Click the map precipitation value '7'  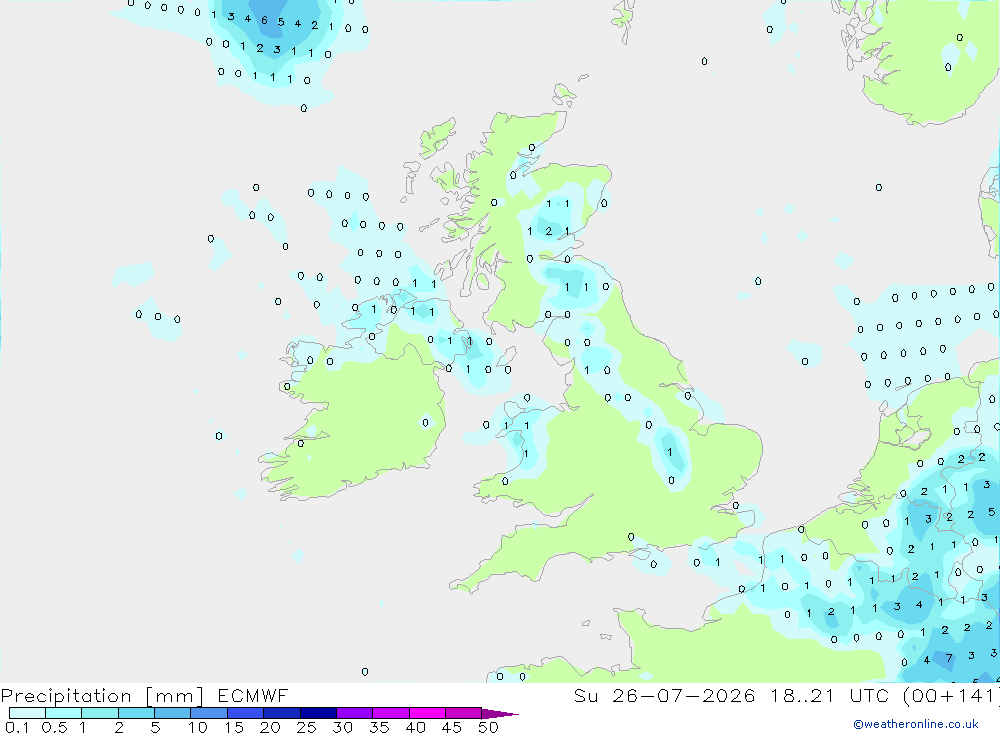point(949,658)
